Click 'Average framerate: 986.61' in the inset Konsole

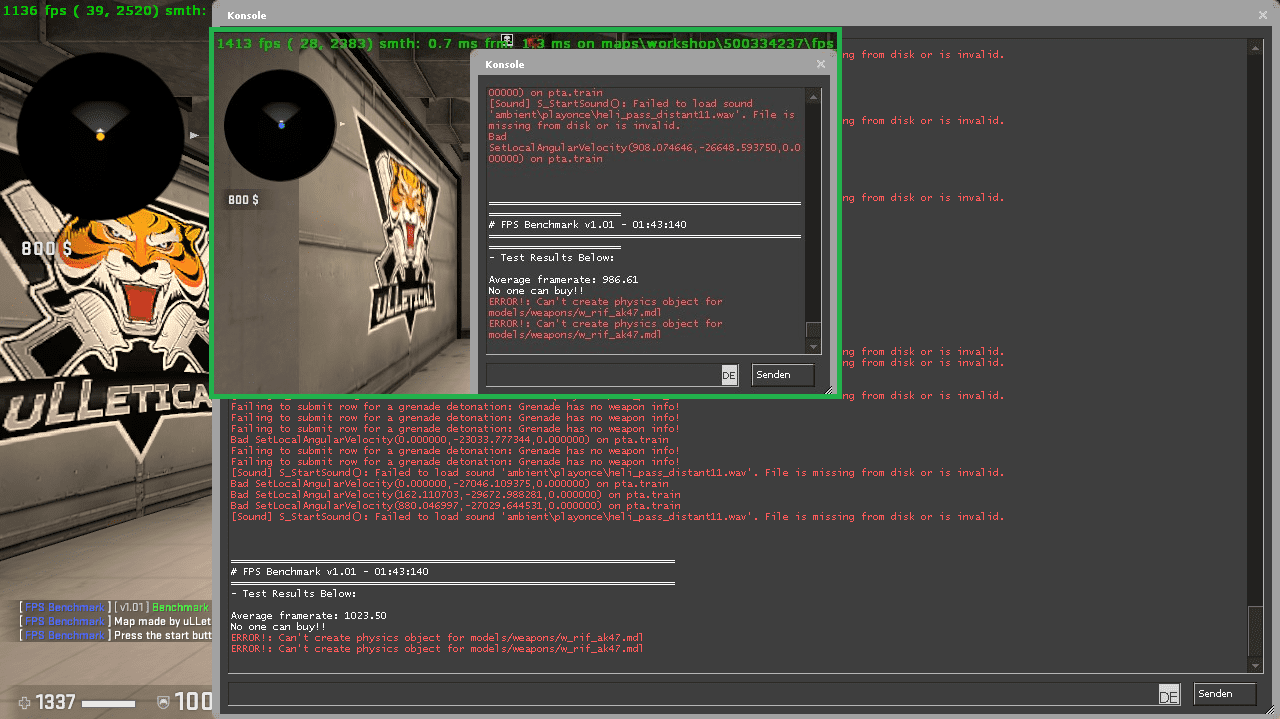point(563,280)
